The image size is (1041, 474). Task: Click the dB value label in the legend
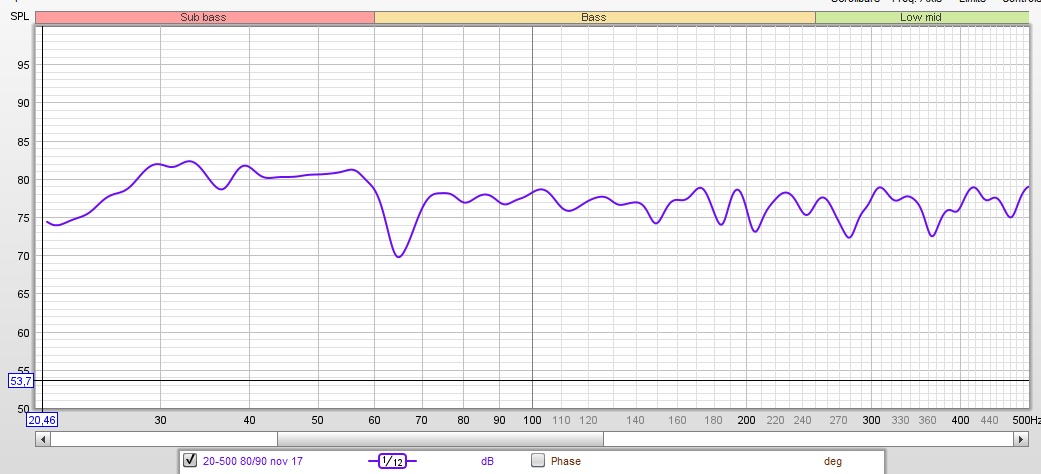pyautogui.click(x=487, y=461)
